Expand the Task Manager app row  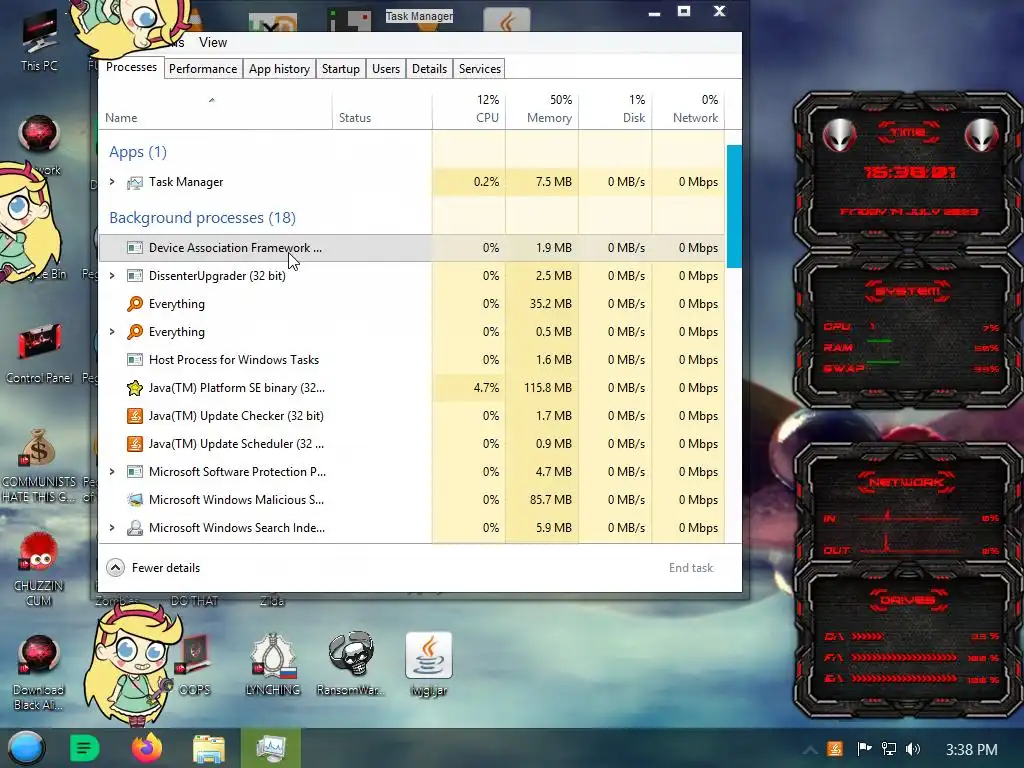[112, 182]
